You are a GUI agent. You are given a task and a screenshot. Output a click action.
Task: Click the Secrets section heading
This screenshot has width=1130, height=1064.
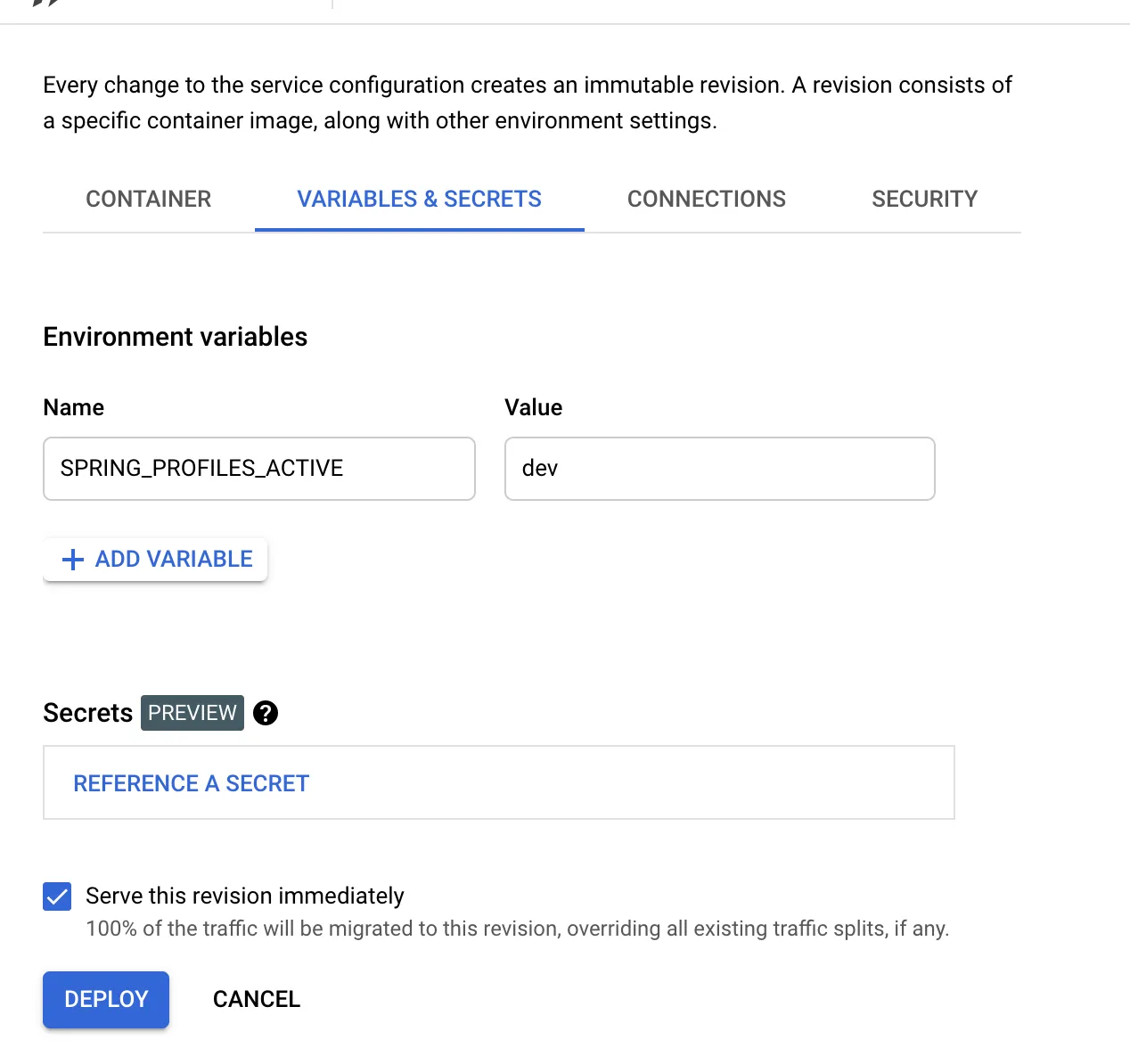87,713
